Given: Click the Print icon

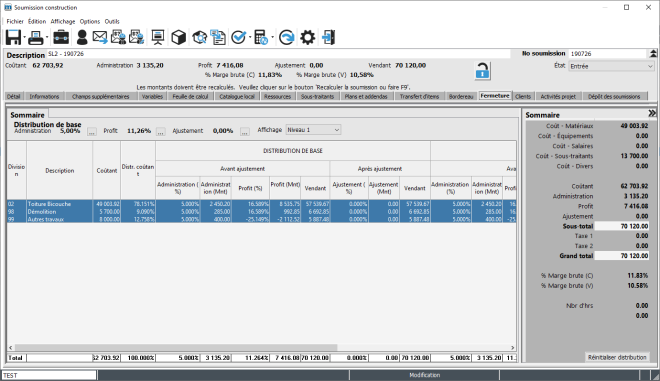Looking at the screenshot, I should click(x=36, y=37).
